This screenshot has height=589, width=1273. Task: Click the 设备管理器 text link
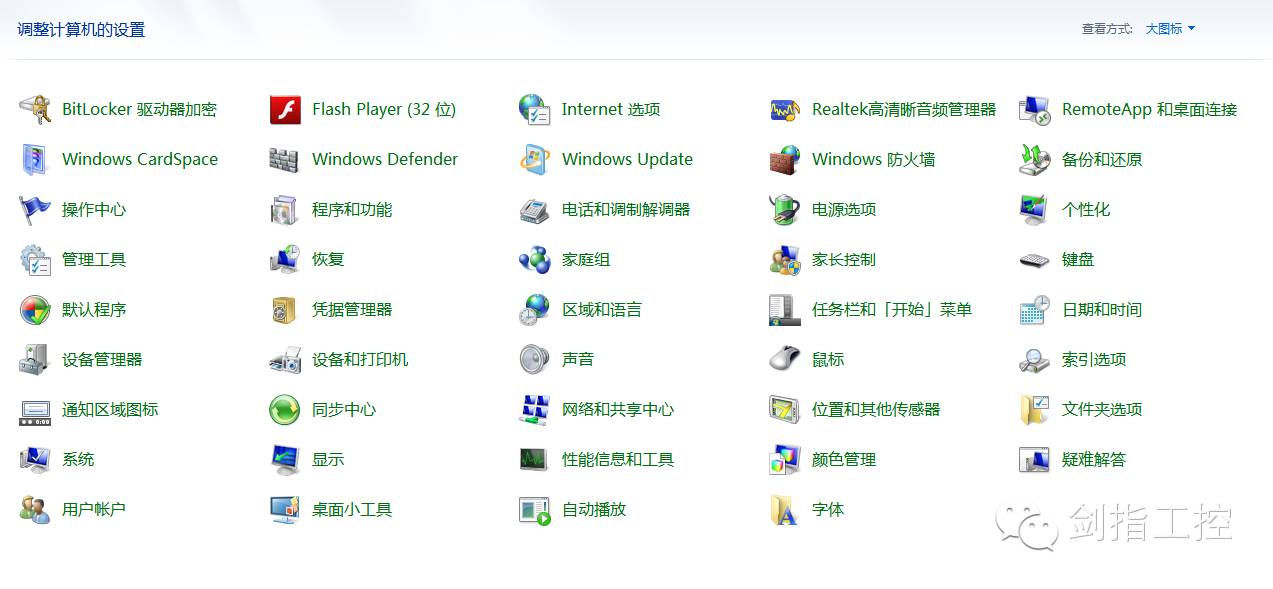pos(102,359)
